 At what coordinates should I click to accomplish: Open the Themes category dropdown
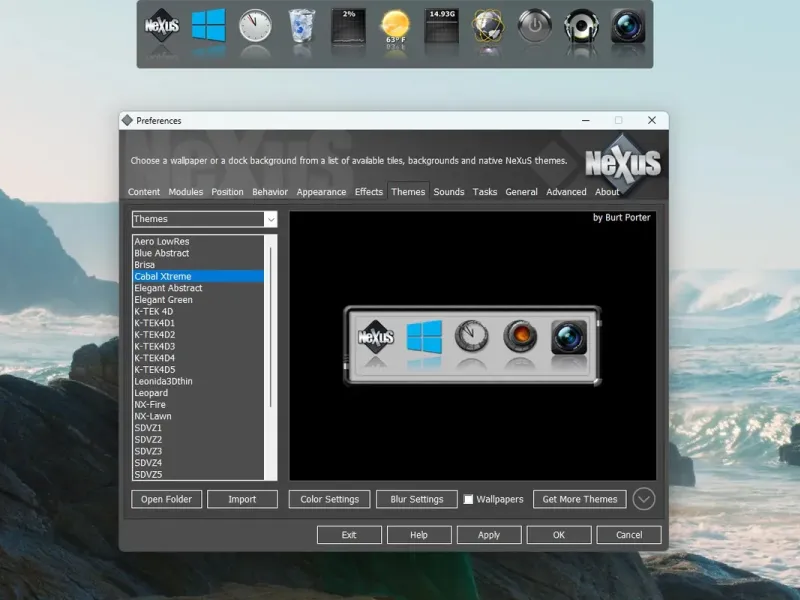[x=205, y=219]
